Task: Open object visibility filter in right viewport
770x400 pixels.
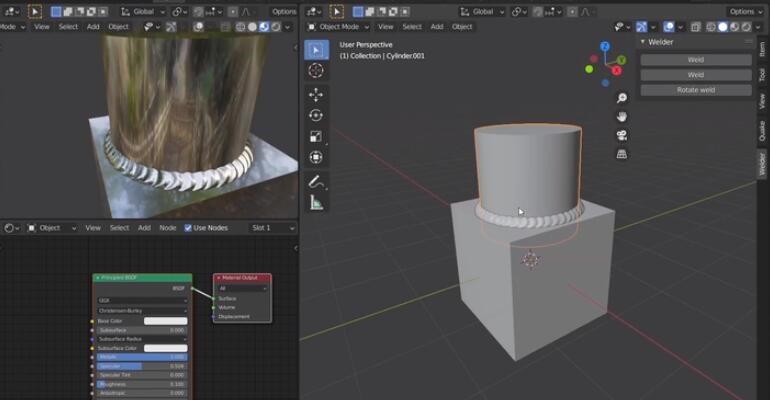Action: 622,27
